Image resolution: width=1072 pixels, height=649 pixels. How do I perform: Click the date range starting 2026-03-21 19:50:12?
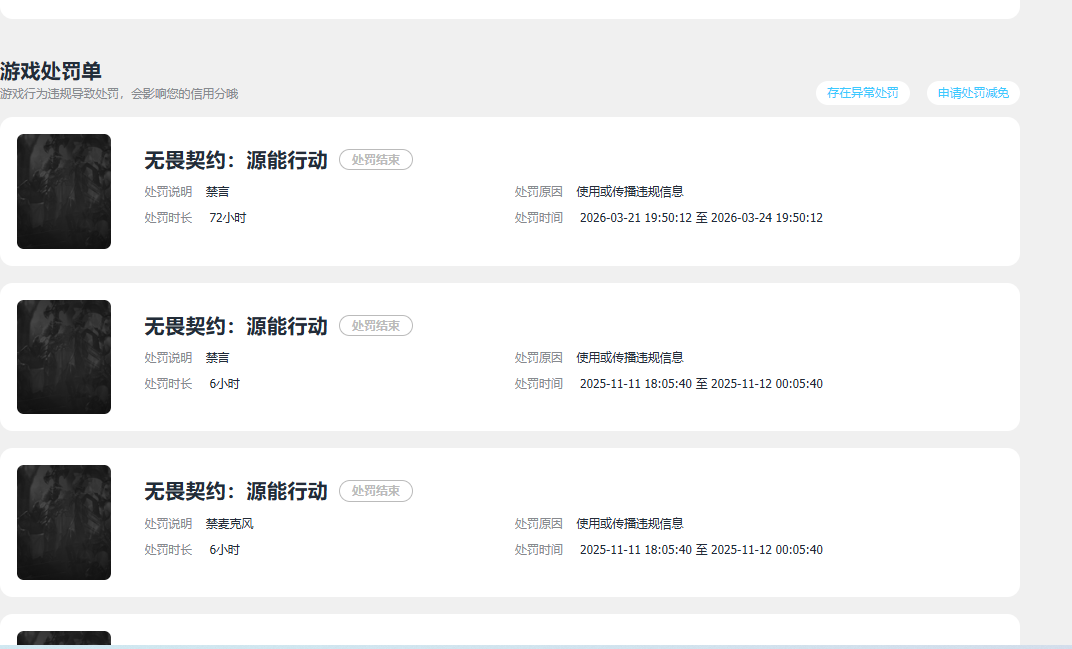point(701,218)
